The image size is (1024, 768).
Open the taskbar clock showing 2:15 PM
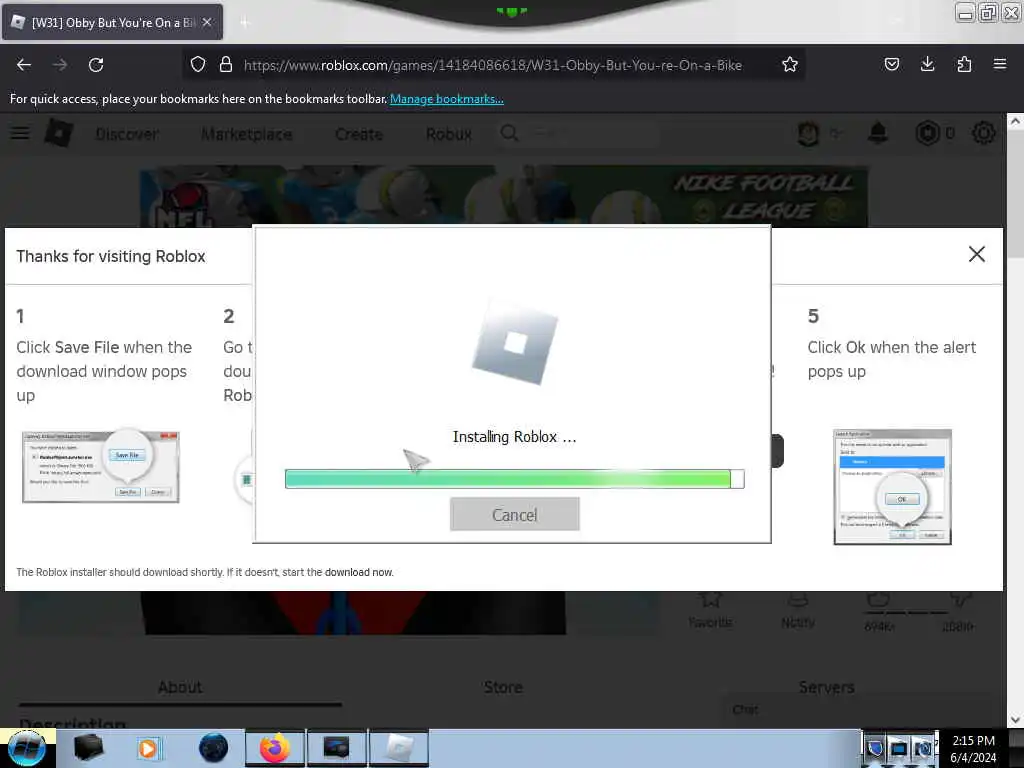pyautogui.click(x=973, y=749)
